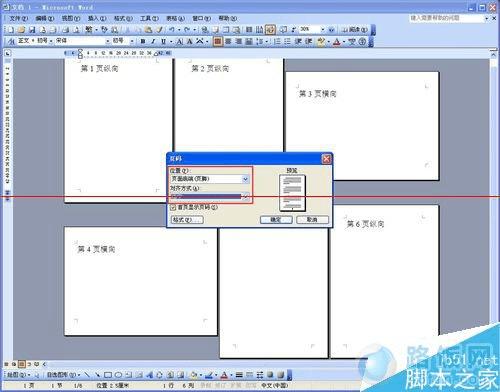
Task: Click the Format (格式) button in dialog
Action: pyautogui.click(x=187, y=220)
